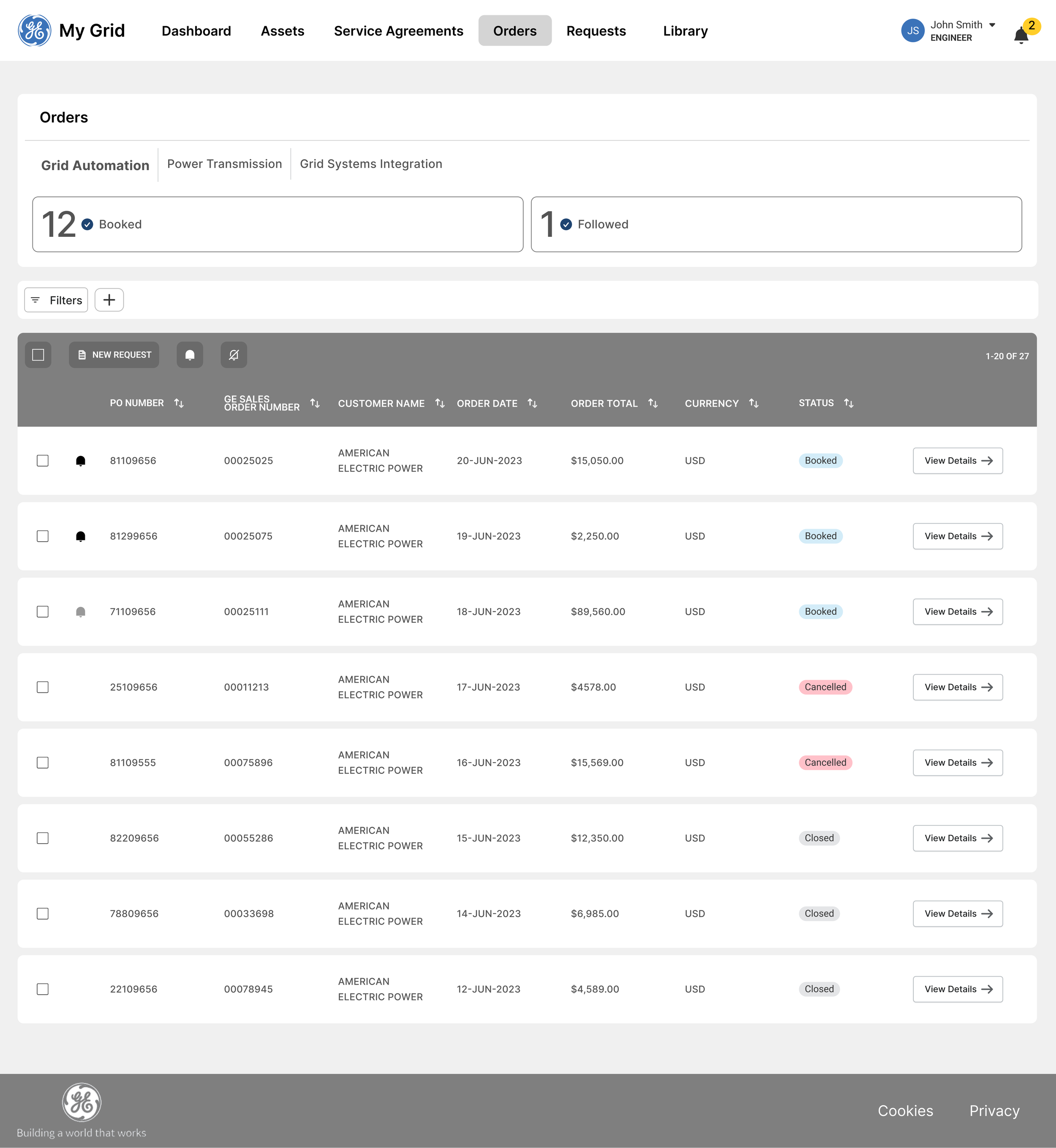Sort the table by PO Number
The image size is (1056, 1148).
click(179, 403)
